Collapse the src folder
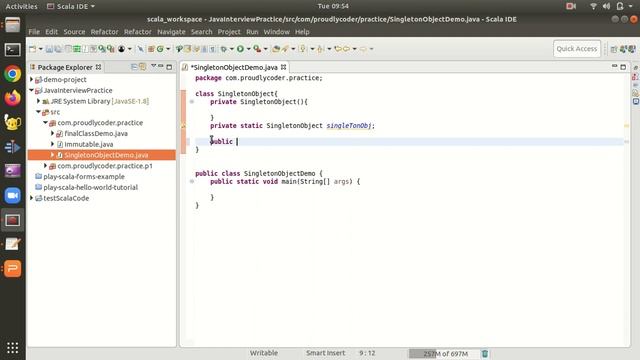640x360 pixels. [38, 112]
